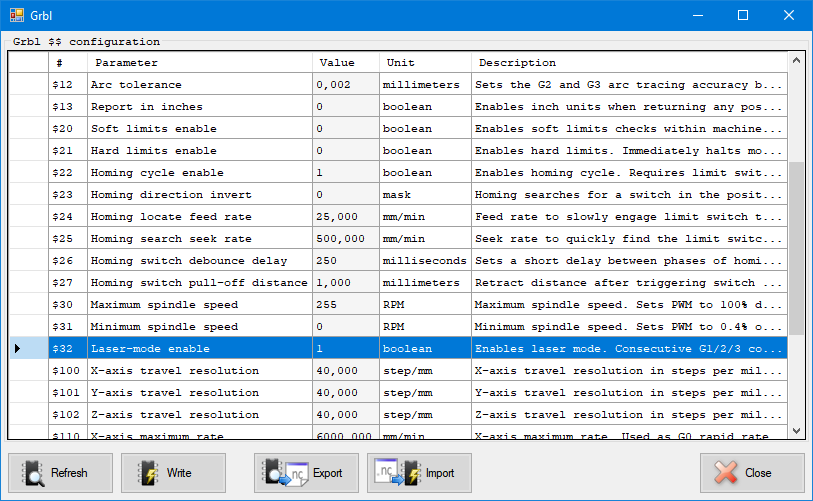Click the Value column header
The image size is (813, 501).
346,63
